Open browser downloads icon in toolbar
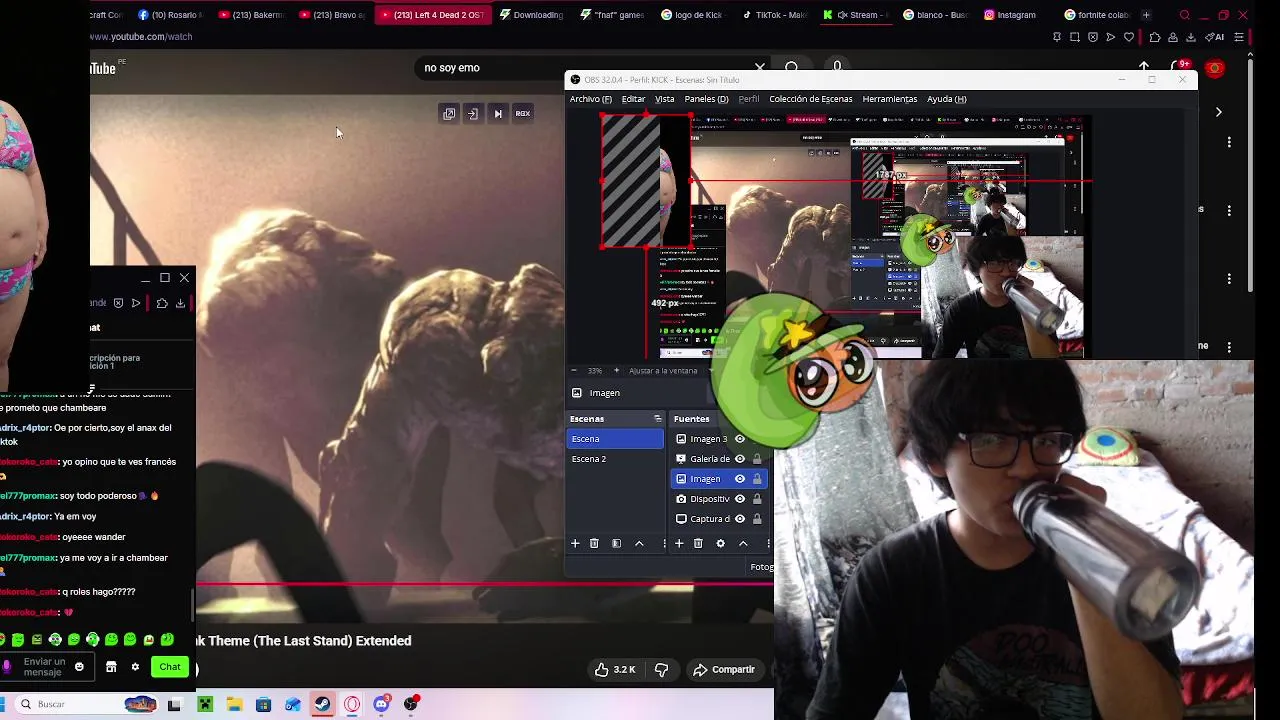The image size is (1280, 720). point(1190,37)
